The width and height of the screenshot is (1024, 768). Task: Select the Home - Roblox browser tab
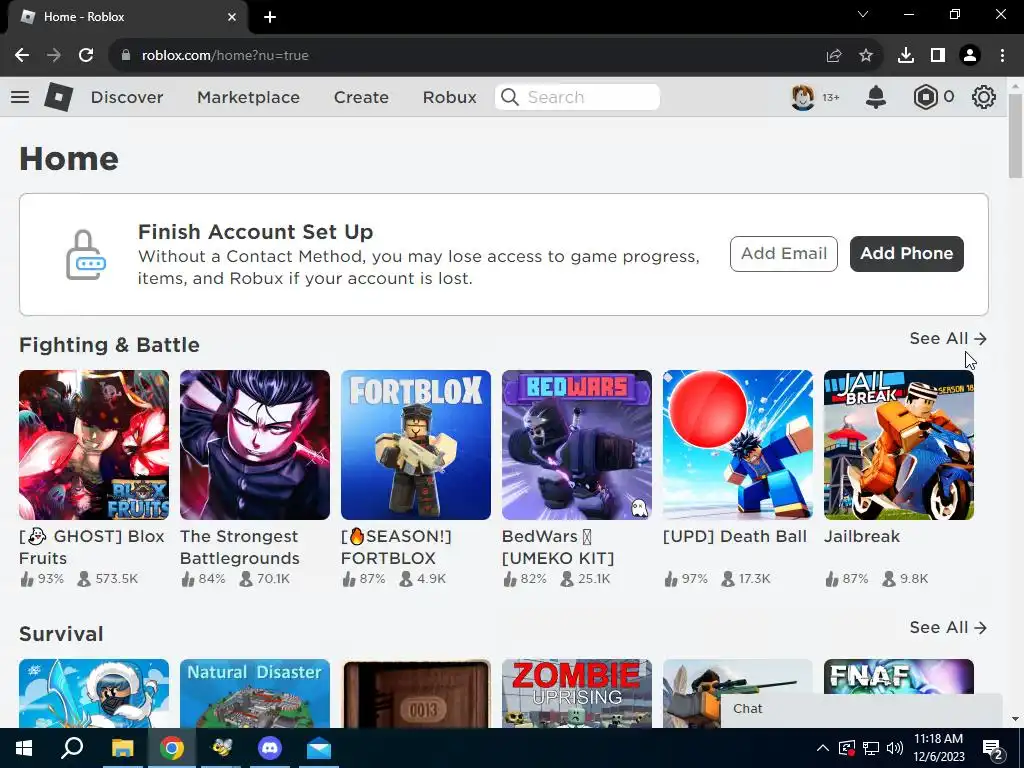tap(128, 17)
